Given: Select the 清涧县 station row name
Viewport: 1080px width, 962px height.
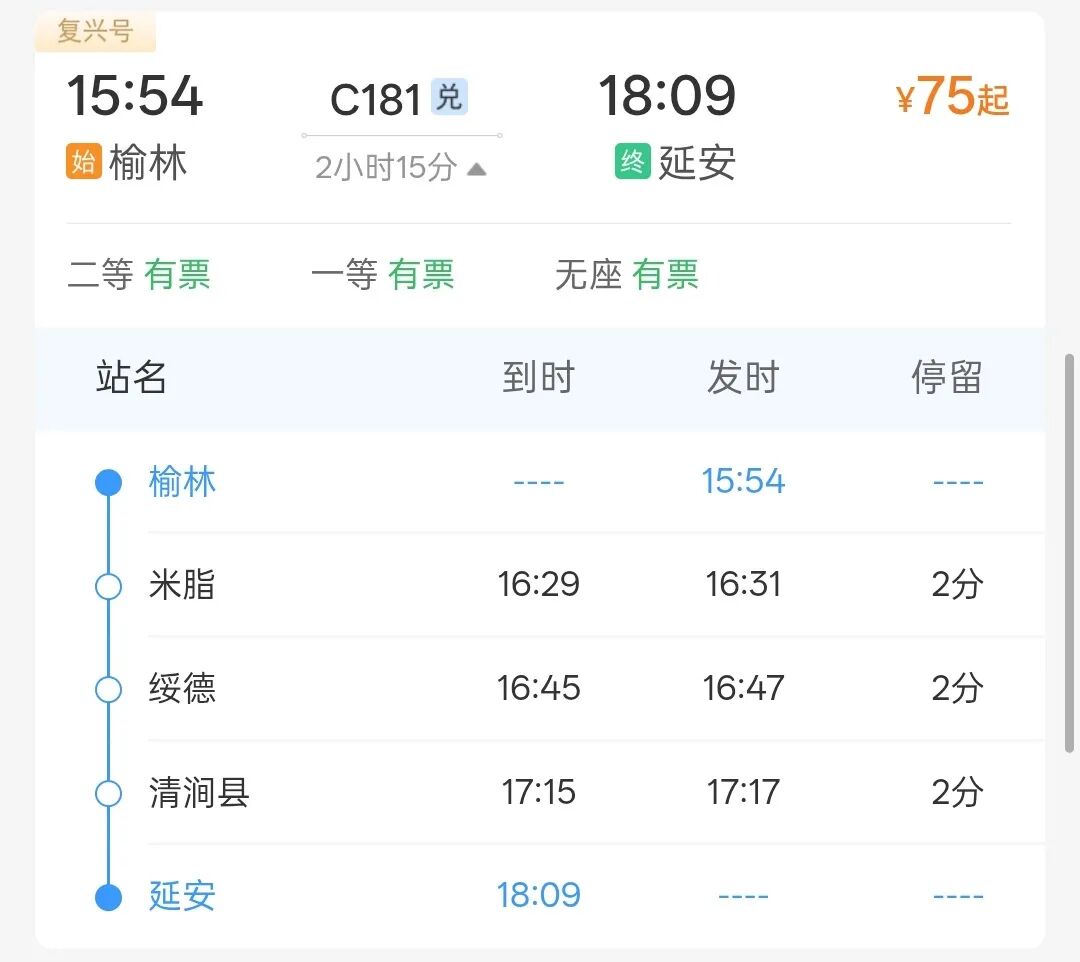Looking at the screenshot, I should [199, 793].
